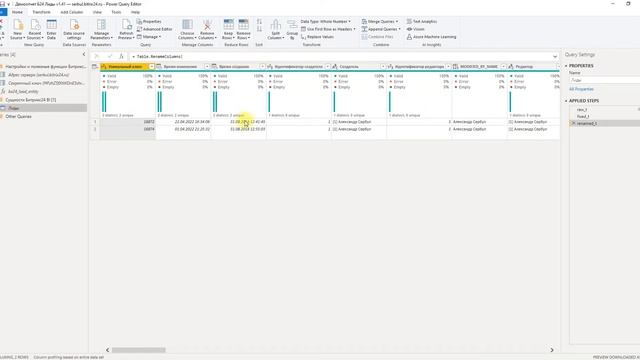Open query Properties
The height and width of the screenshot is (360, 640).
tap(149, 21)
